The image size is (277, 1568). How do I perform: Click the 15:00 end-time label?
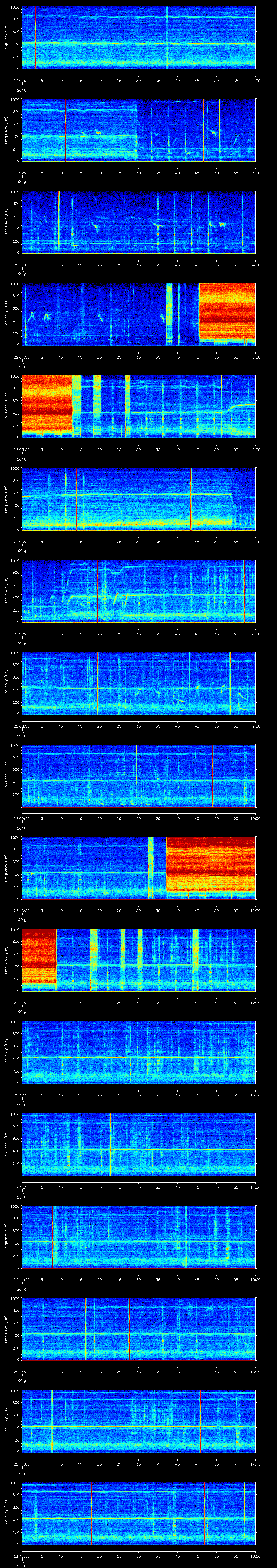[255, 1279]
